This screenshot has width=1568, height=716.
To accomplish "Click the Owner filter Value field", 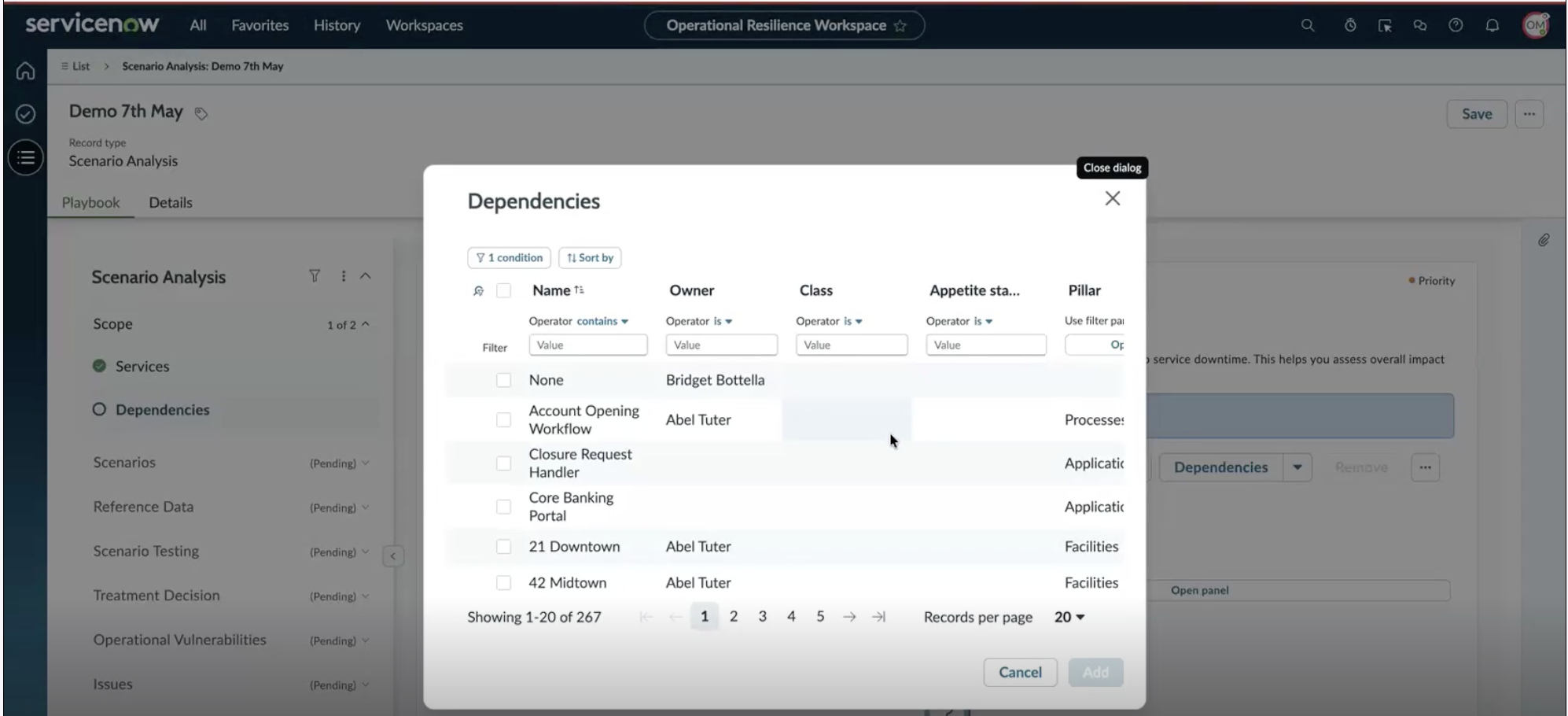I will click(722, 345).
